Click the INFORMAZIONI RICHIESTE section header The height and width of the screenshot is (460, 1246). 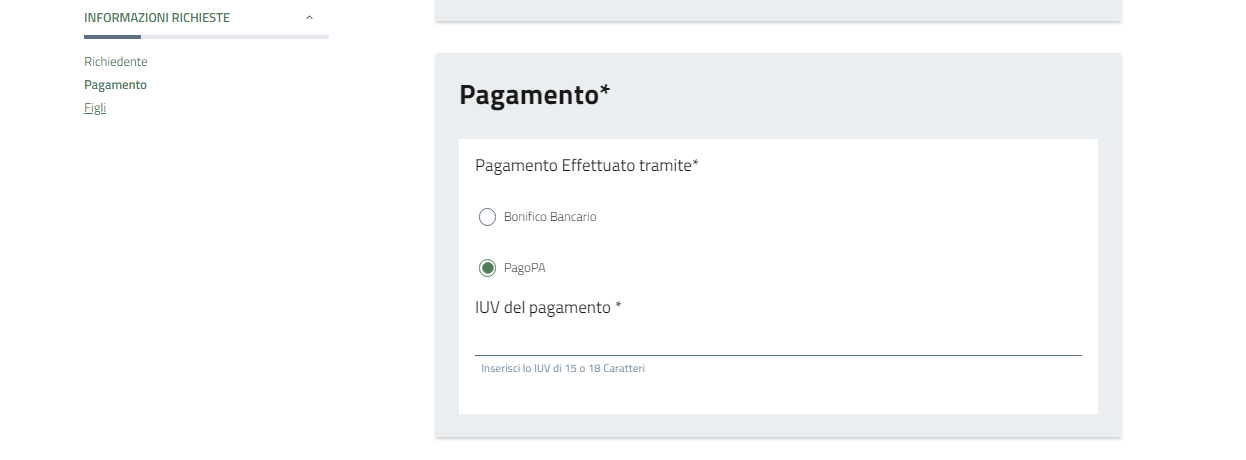click(157, 18)
